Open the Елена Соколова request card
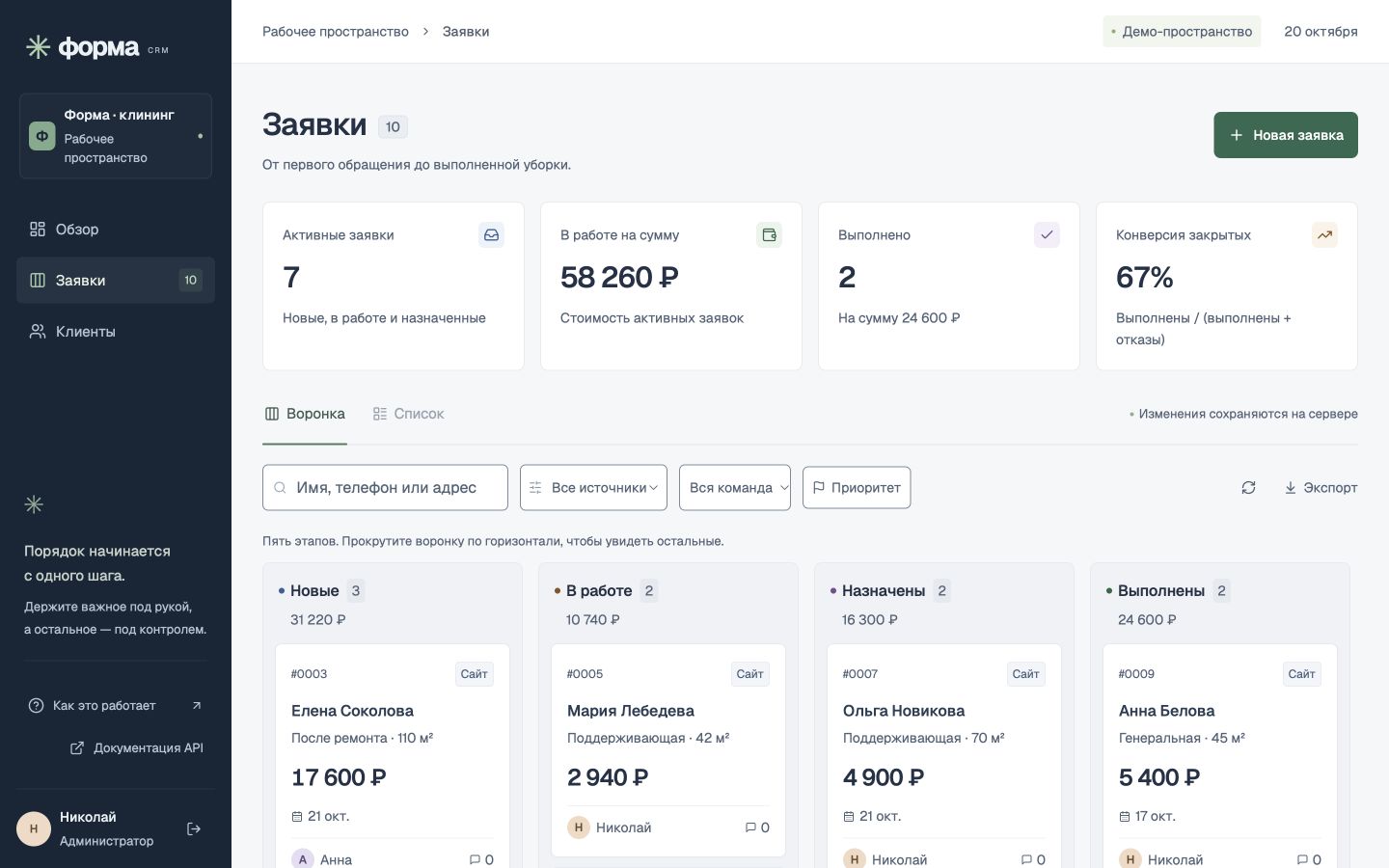The image size is (1389, 868). coord(393,756)
